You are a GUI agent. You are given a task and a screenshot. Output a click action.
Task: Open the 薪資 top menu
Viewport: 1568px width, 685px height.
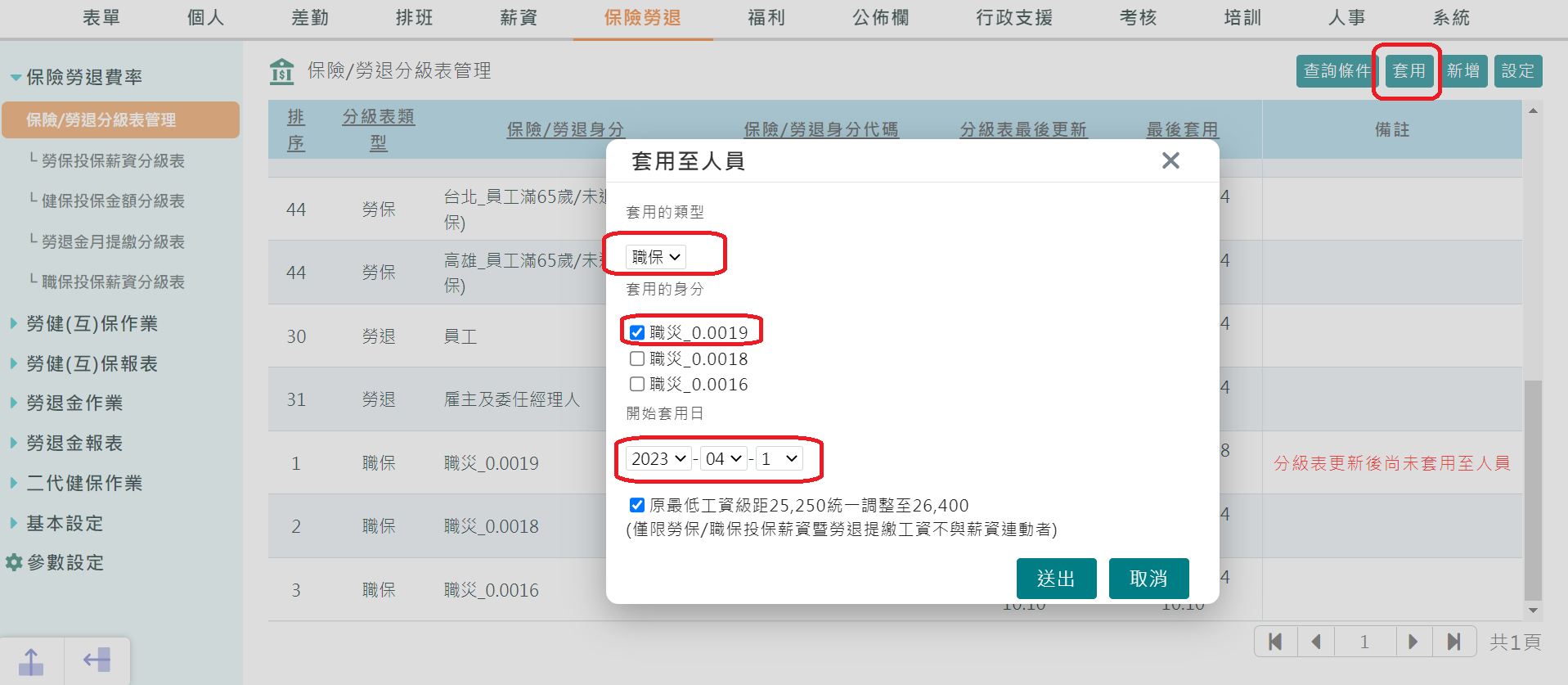point(519,17)
